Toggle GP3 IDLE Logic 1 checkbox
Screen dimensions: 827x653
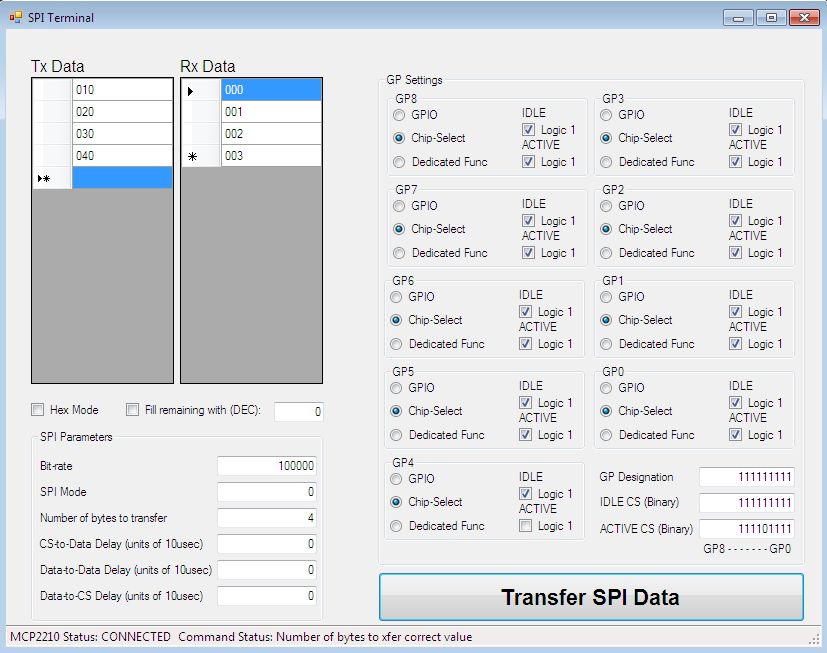coord(735,130)
